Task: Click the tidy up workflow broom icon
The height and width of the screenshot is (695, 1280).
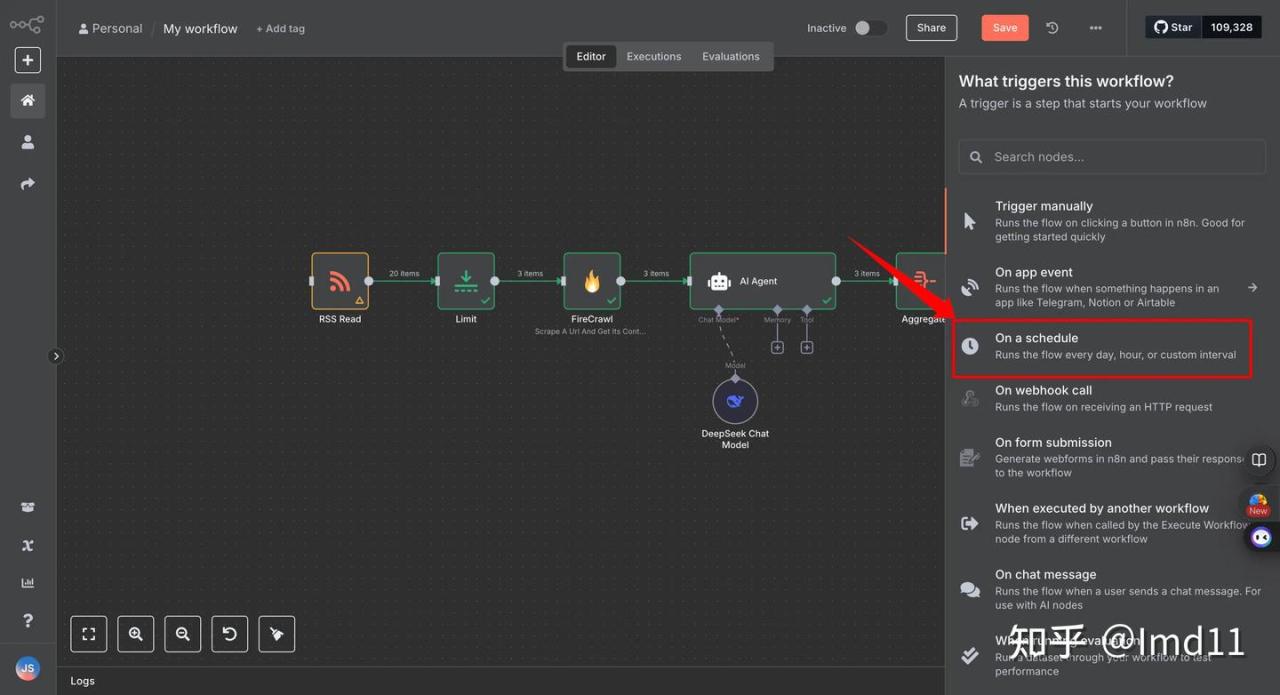Action: click(x=277, y=634)
